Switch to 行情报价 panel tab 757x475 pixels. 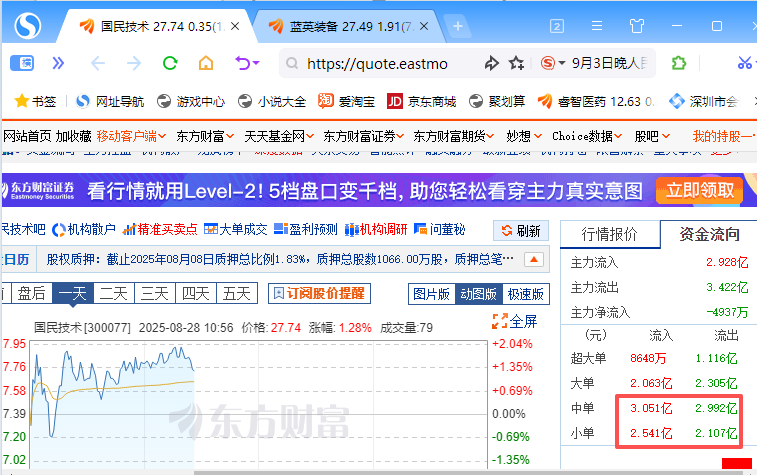[610, 234]
